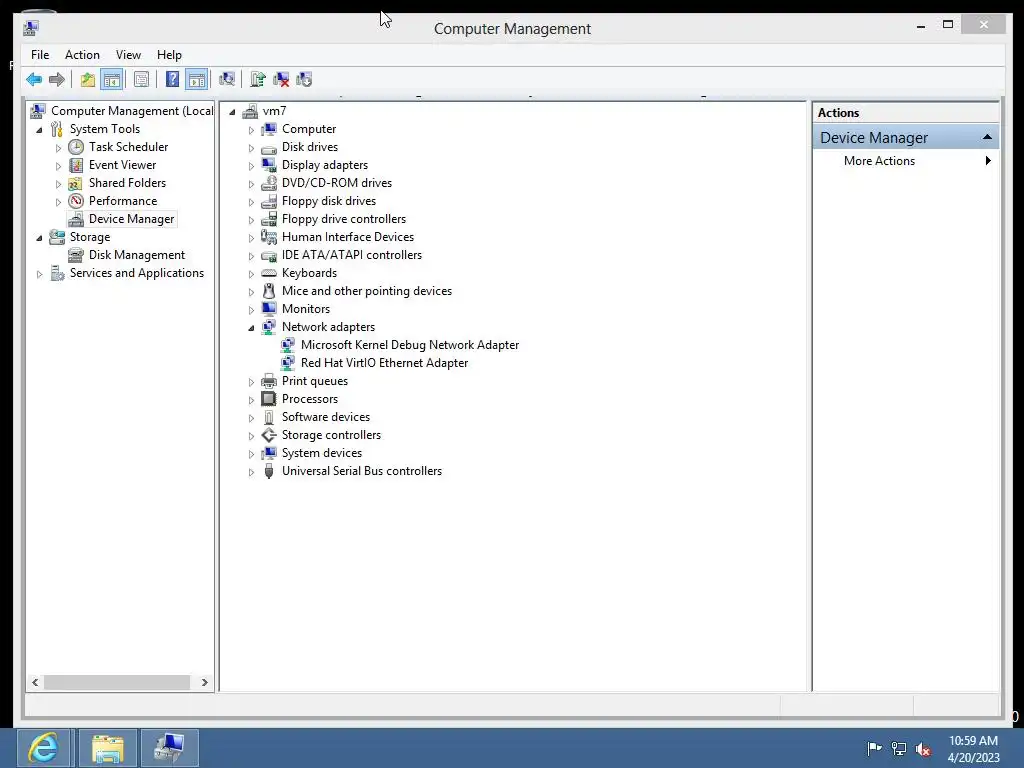Viewport: 1024px width, 768px height.
Task: Select System Tools in the console tree
Action: (104, 129)
